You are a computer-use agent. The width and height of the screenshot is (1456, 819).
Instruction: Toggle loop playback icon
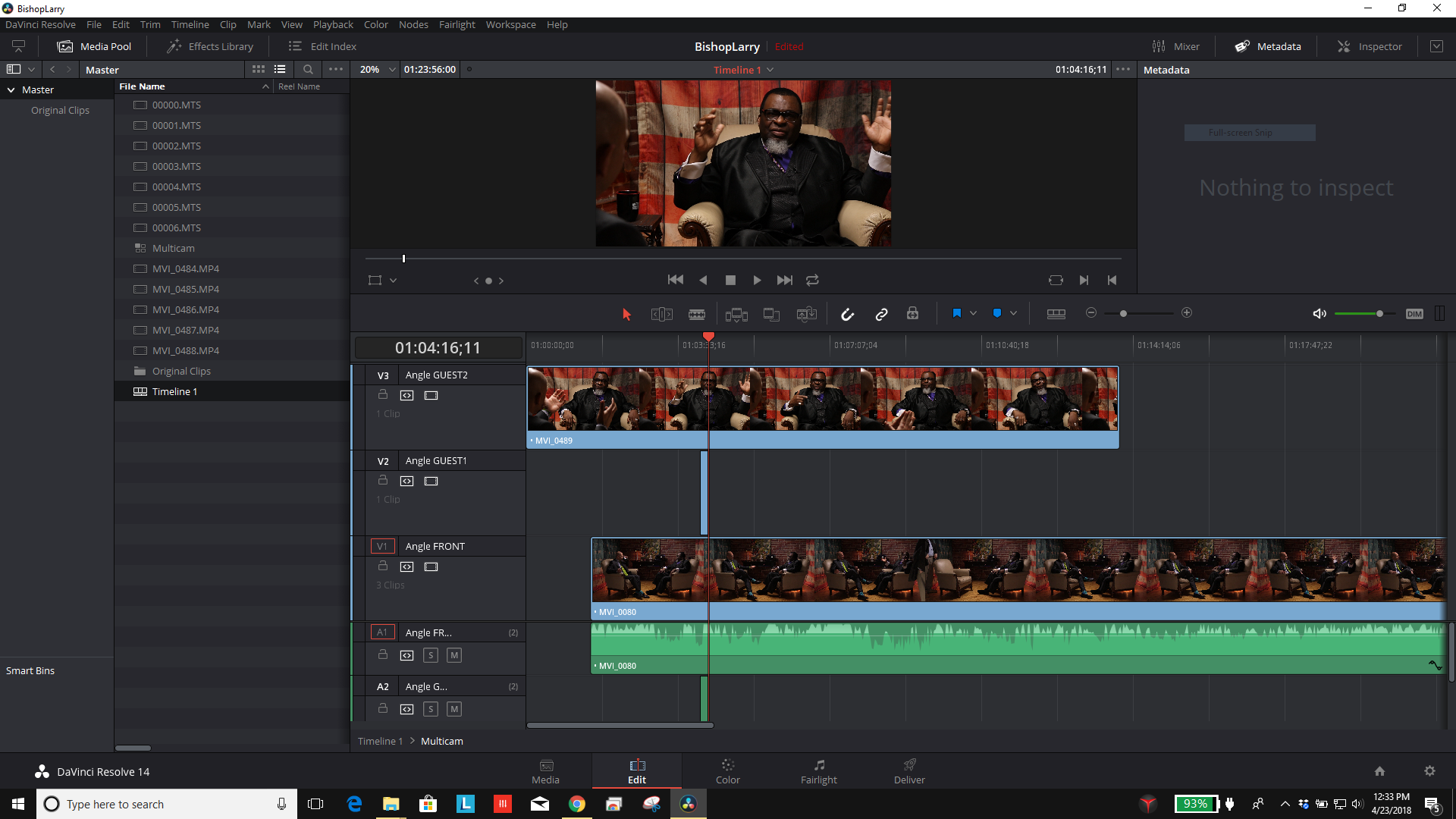tap(812, 280)
